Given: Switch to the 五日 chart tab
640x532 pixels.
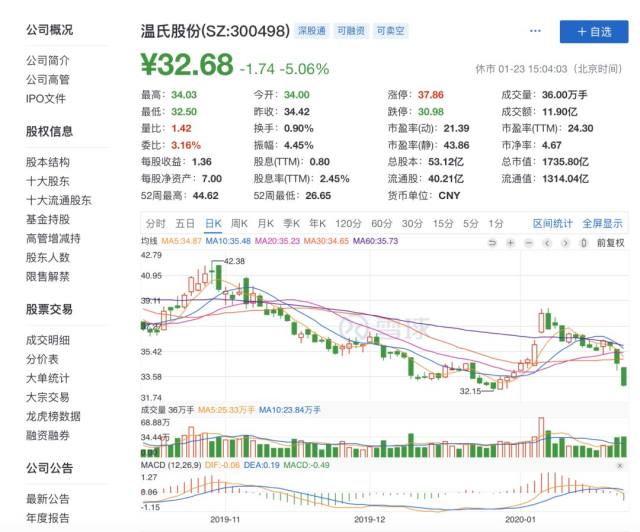Looking at the screenshot, I should coord(185,223).
